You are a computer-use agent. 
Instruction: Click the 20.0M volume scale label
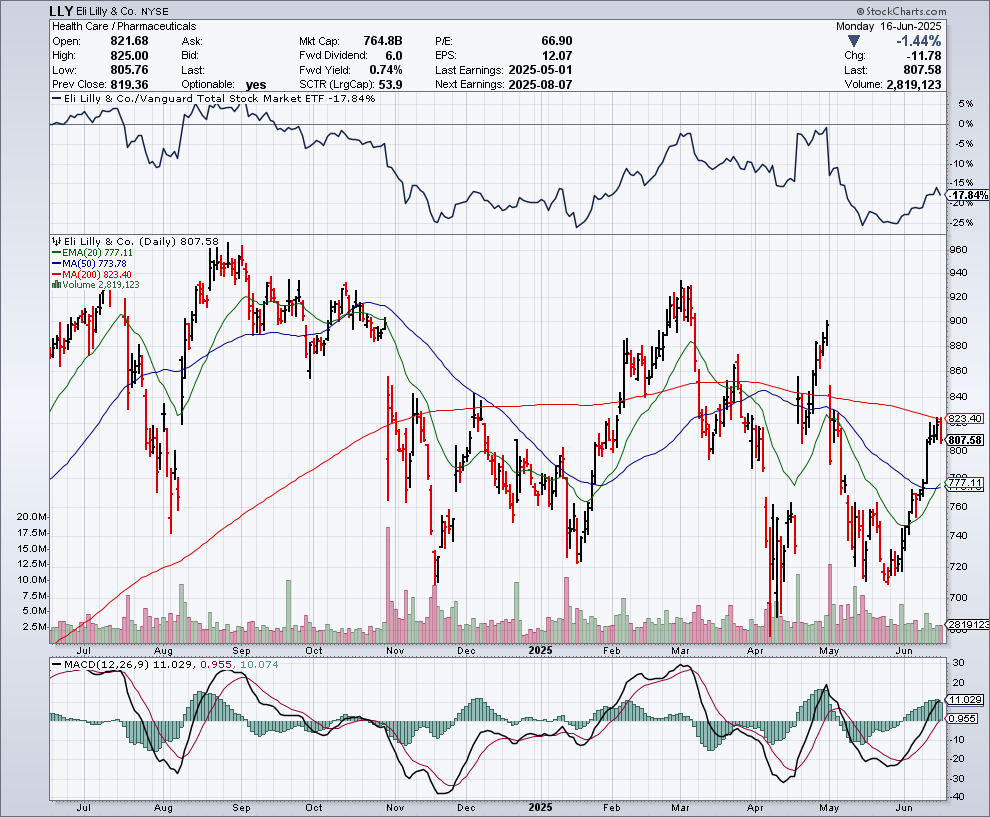32,516
